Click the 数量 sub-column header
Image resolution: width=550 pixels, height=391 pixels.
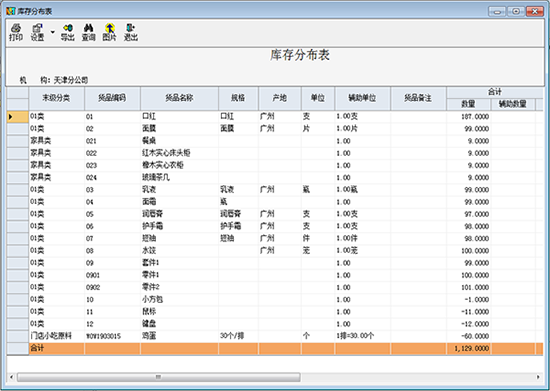click(468, 104)
